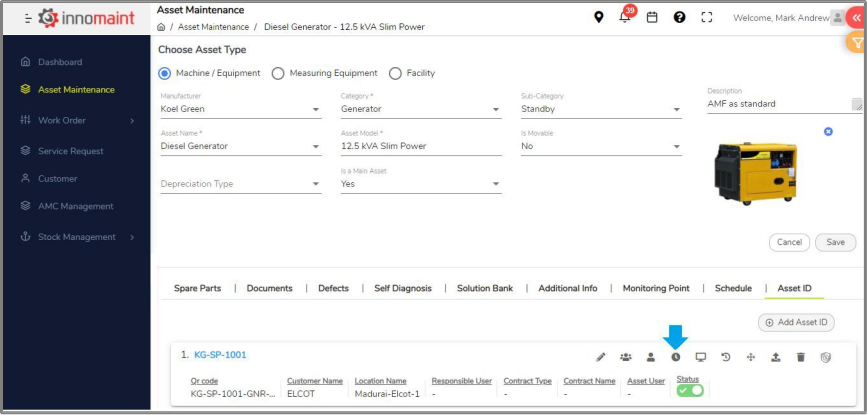The image size is (867, 415).
Task: Switch to the Spare Parts tab
Action: tap(197, 288)
